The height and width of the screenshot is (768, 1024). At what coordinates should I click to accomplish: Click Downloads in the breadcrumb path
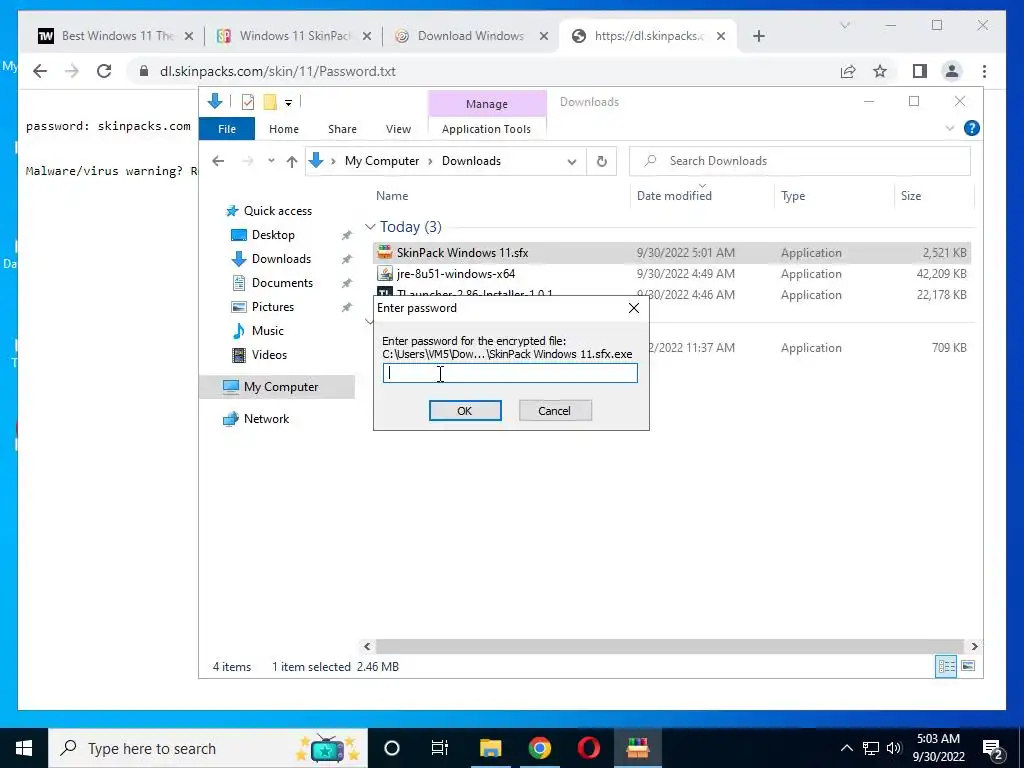[471, 161]
